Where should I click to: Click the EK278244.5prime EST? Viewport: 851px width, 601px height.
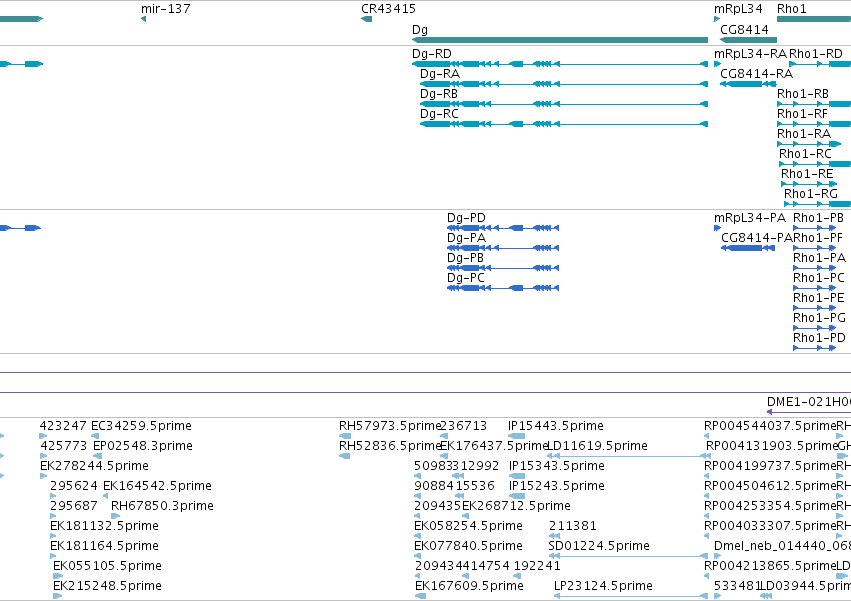[43, 476]
